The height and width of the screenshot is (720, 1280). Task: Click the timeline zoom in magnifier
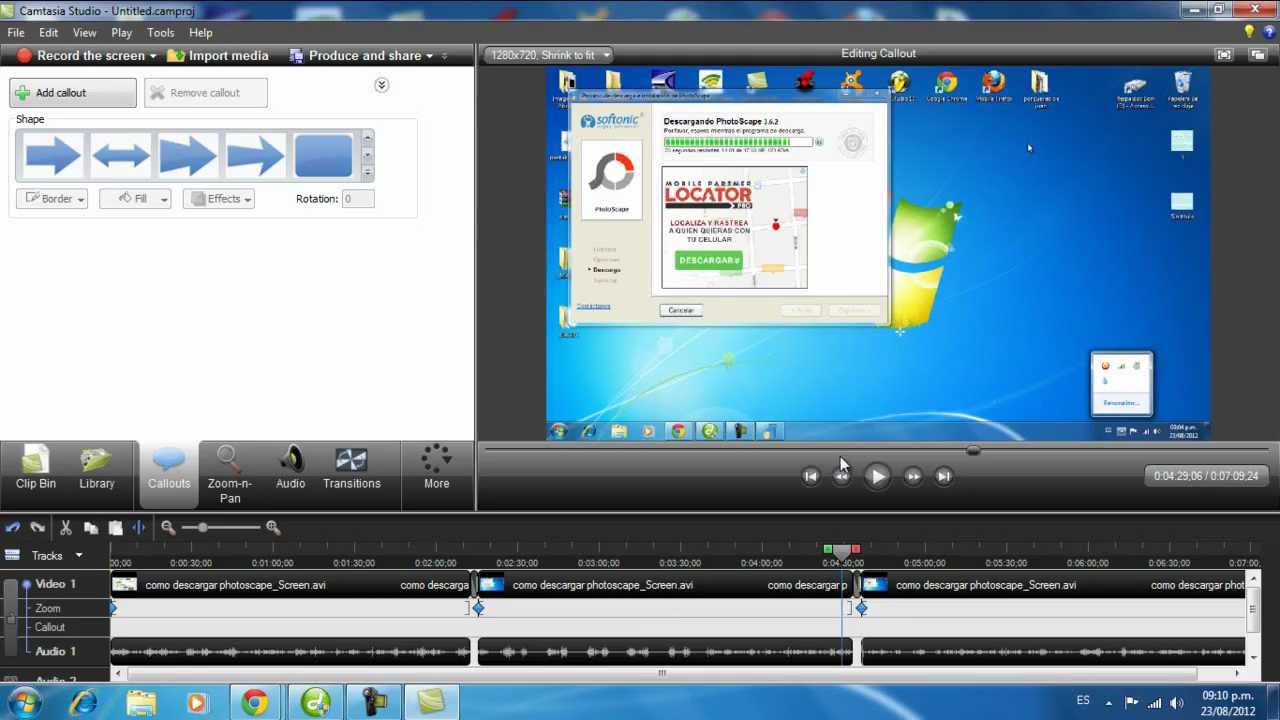pos(273,527)
